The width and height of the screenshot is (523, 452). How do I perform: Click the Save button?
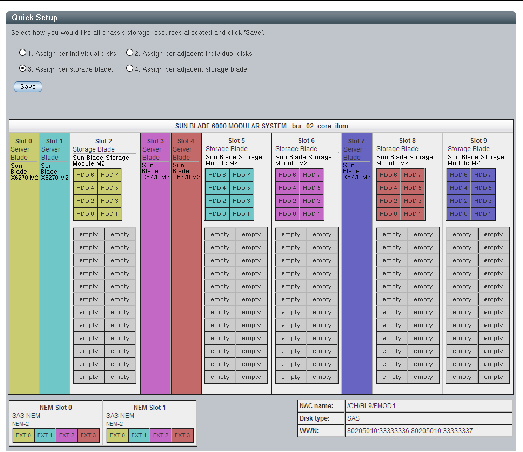28,86
